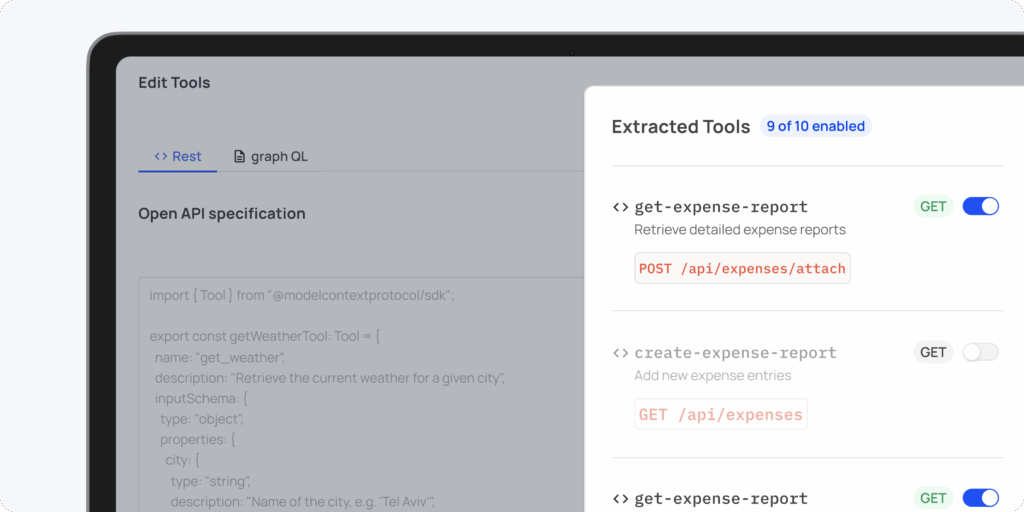1024x512 pixels.
Task: Disable the get-expense-report tool with POST endpoint
Action: (980, 207)
